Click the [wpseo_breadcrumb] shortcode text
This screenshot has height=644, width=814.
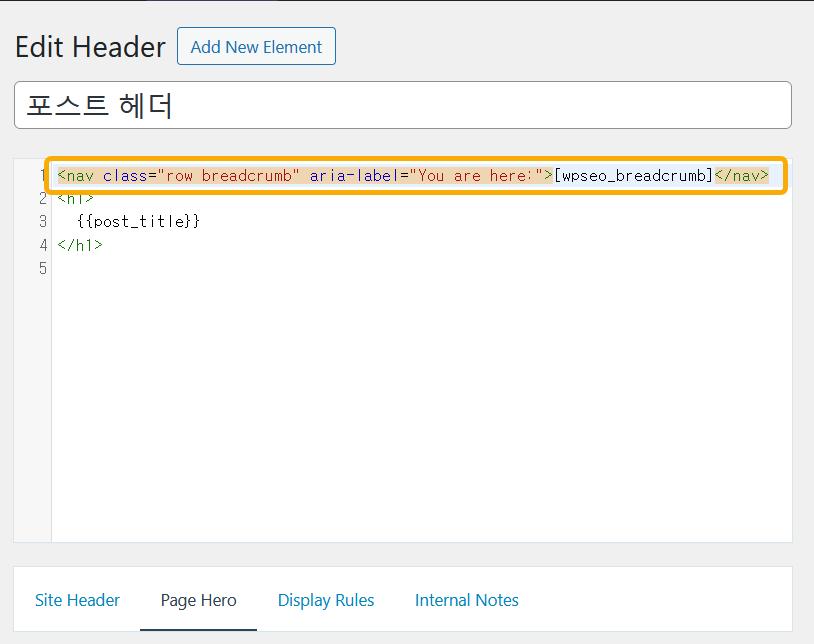(633, 175)
